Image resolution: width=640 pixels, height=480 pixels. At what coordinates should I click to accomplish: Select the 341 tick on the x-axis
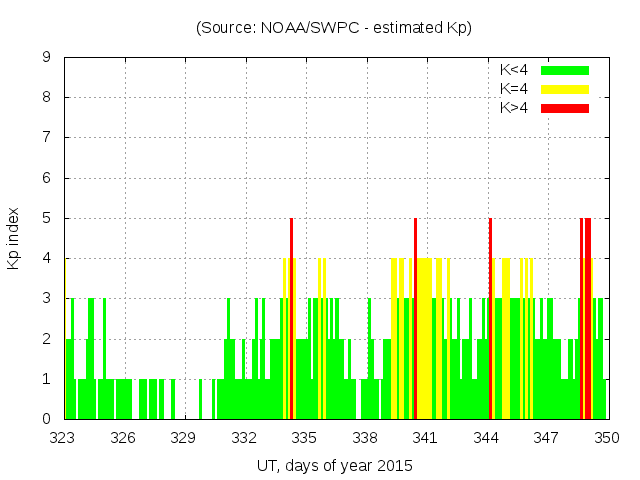coord(425,437)
